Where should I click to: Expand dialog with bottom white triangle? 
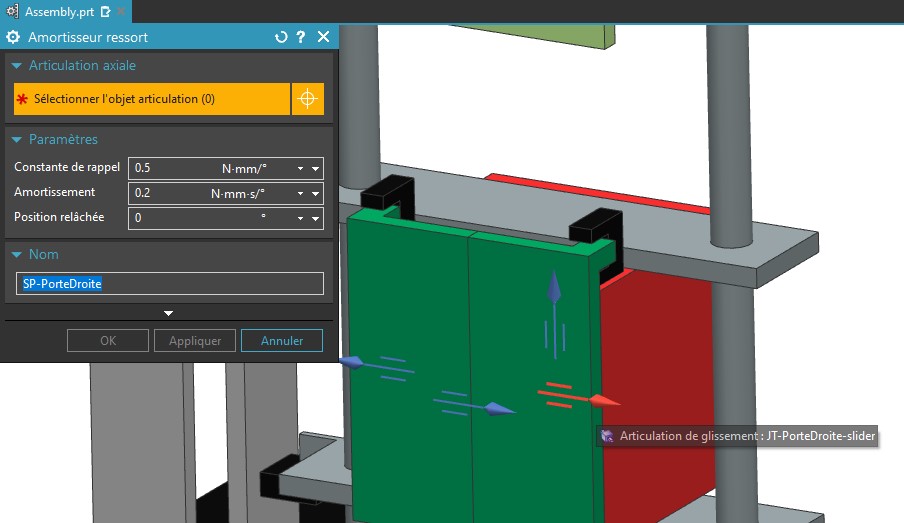(168, 313)
